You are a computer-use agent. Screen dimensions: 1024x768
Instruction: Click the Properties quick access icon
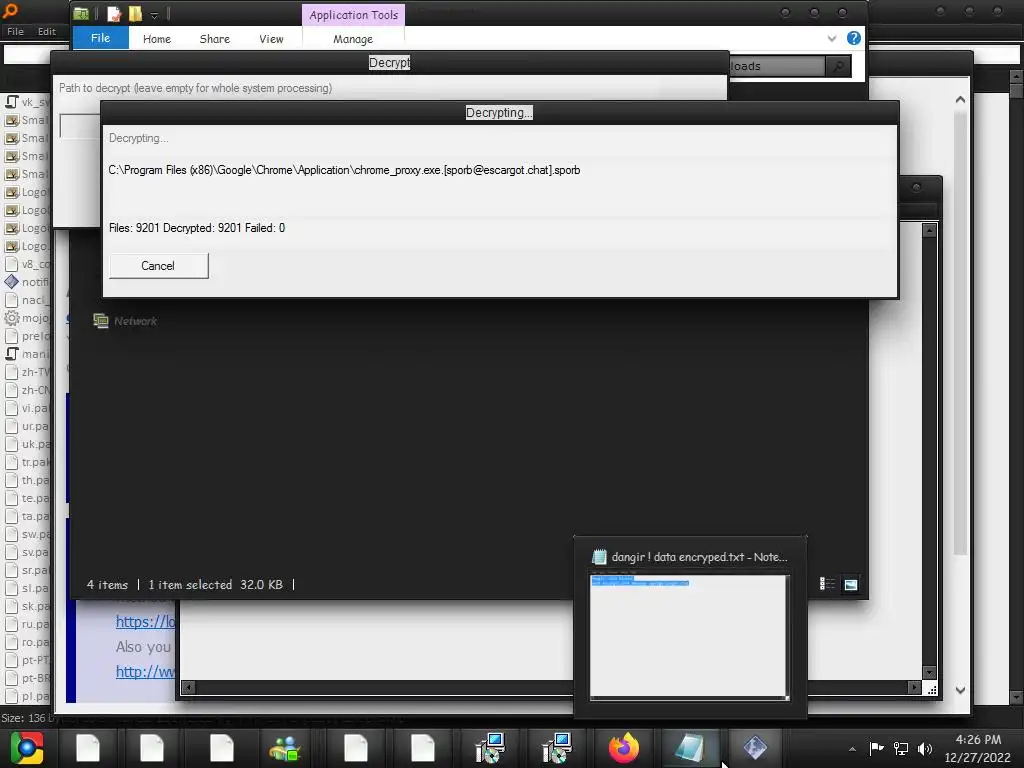coord(114,14)
